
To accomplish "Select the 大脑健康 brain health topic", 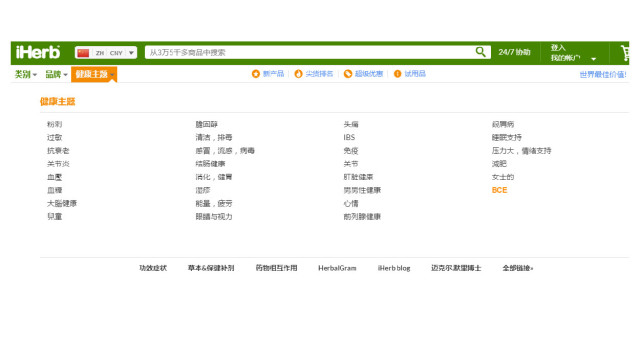I will pyautogui.click(x=62, y=203).
